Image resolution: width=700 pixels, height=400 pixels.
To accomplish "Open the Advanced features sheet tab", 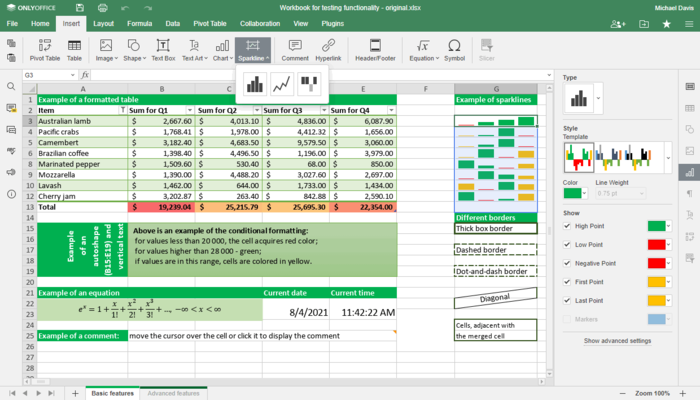I will [173, 393].
